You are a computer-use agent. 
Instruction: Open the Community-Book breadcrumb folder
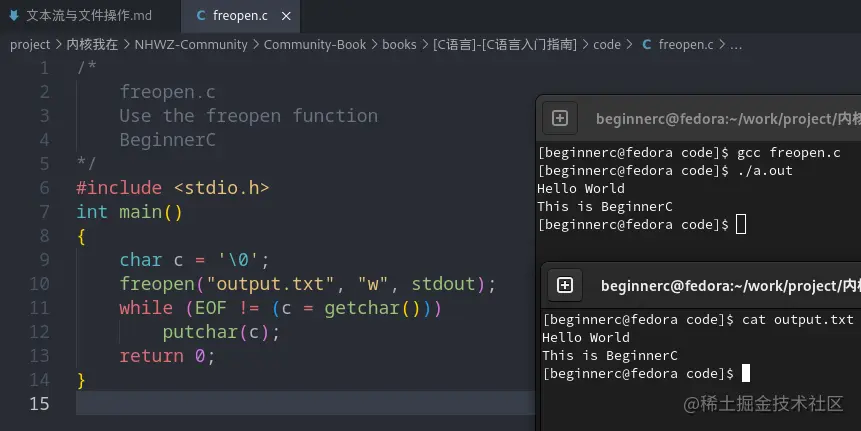click(x=315, y=45)
